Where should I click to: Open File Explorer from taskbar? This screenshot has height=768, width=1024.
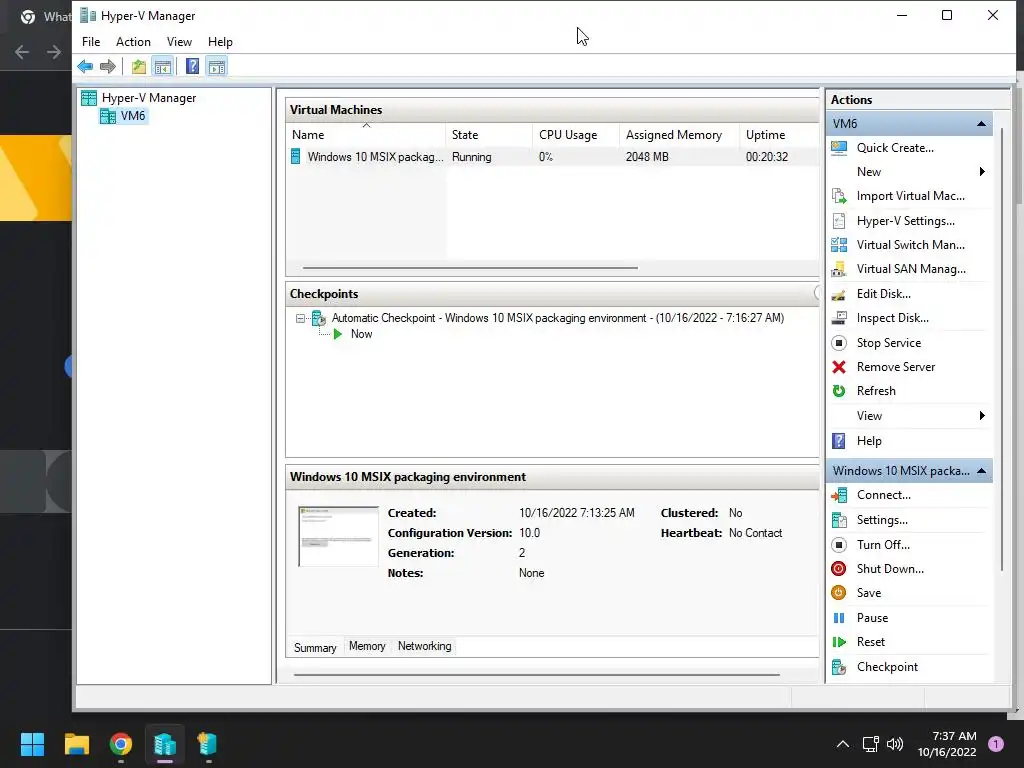76,744
